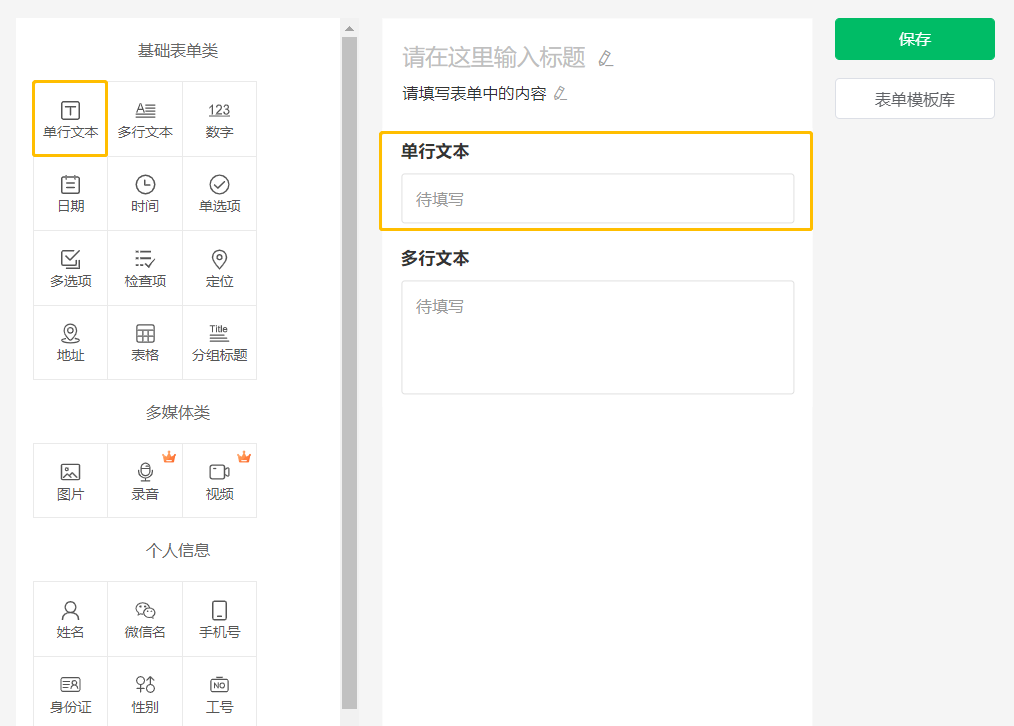
Task: Click the description text 请填写表单中的内容
Action: pyautogui.click(x=474, y=94)
